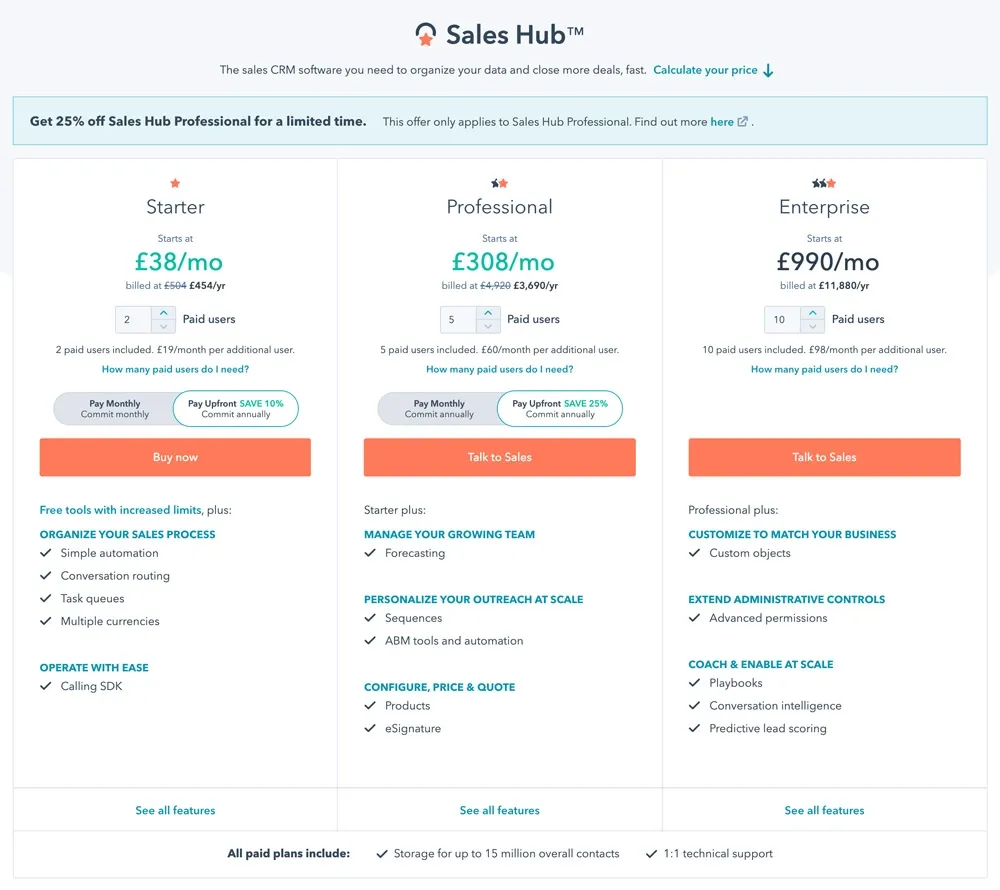Click the Enterprise plan stars icon
Screen dimensions: 1000x890
click(x=824, y=183)
